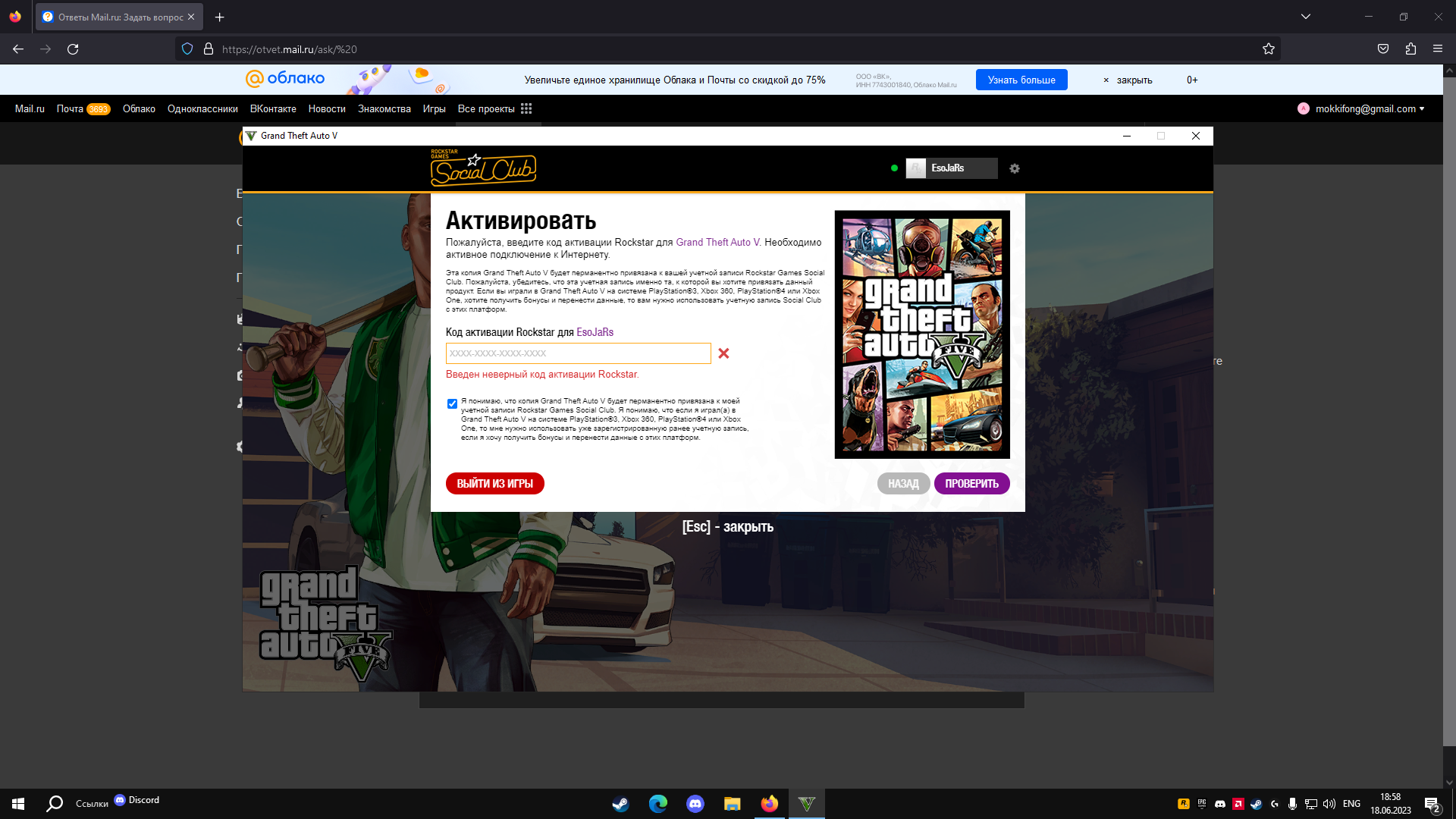
Task: Open Одноклассники navigation item
Action: pos(202,109)
